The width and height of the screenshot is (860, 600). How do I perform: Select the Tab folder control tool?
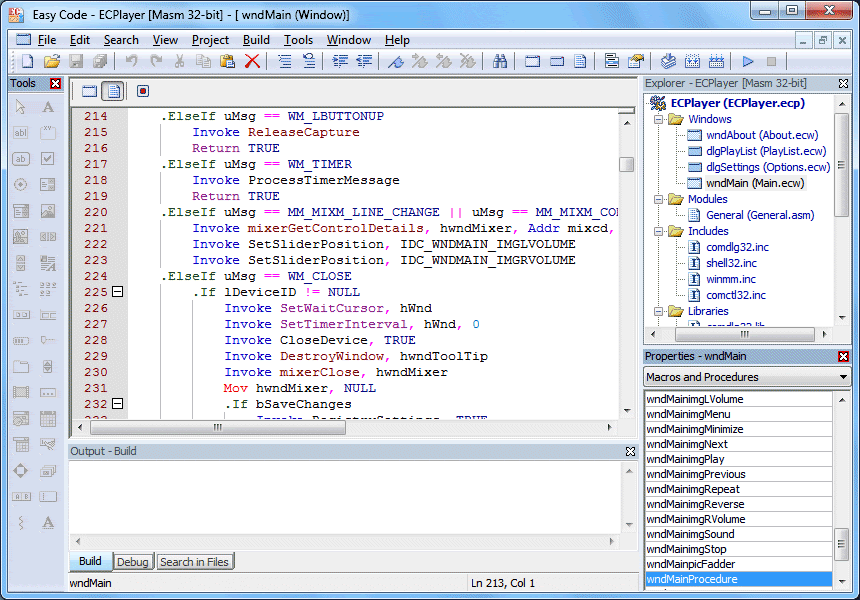(21, 366)
